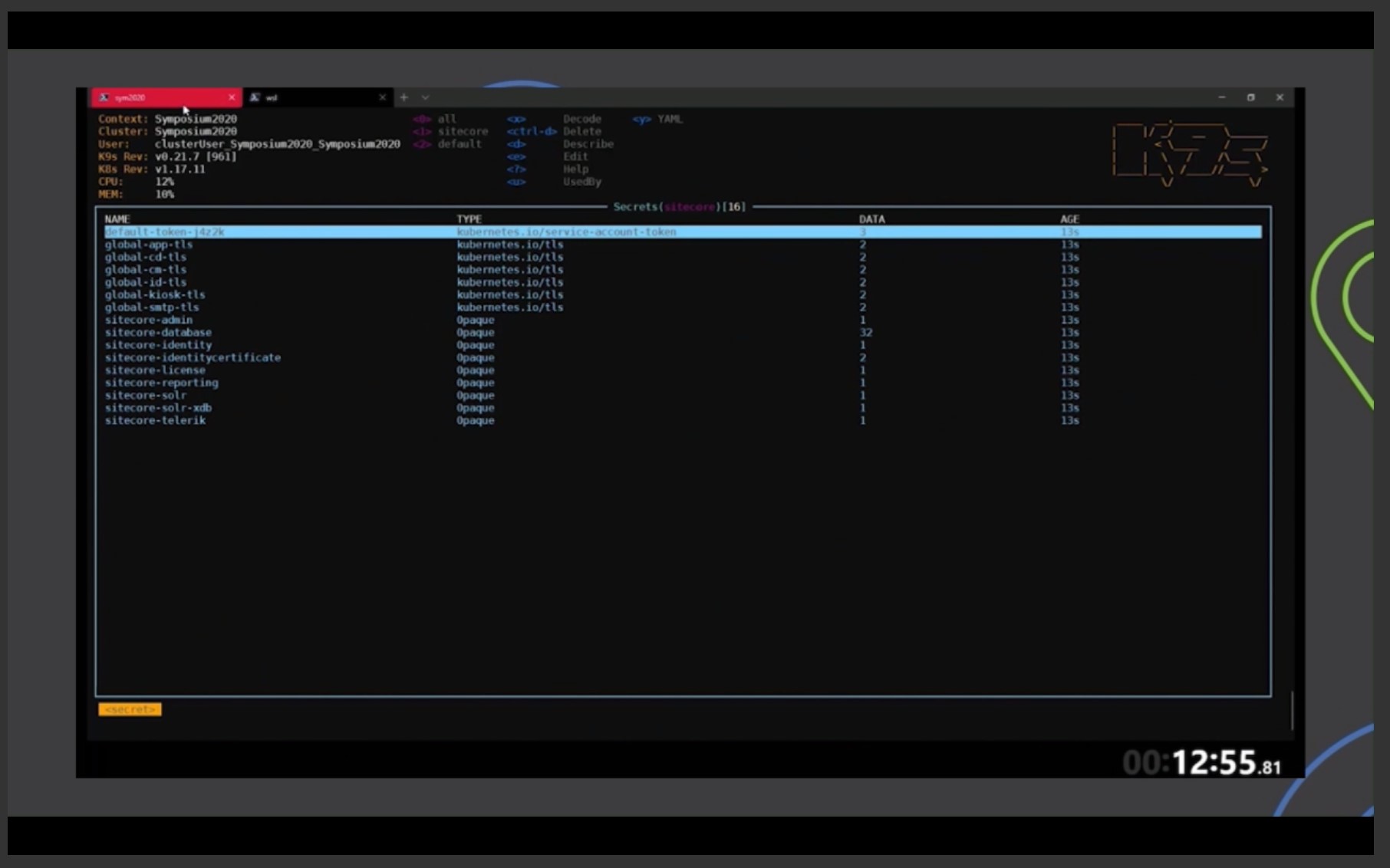The image size is (1390, 868).
Task: Open the new tab profile dropdown
Action: [426, 97]
